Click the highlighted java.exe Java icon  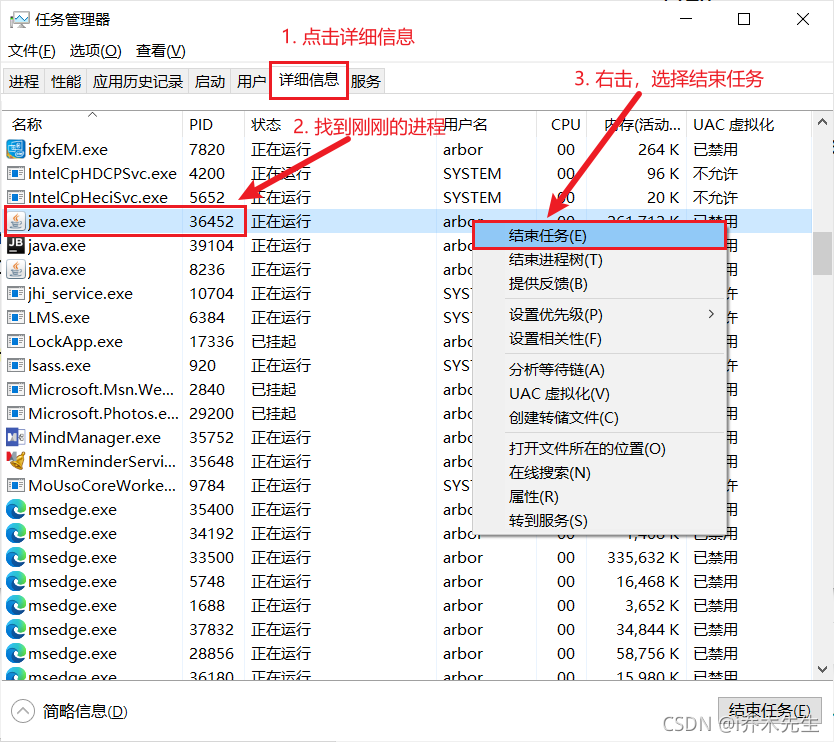point(16,222)
